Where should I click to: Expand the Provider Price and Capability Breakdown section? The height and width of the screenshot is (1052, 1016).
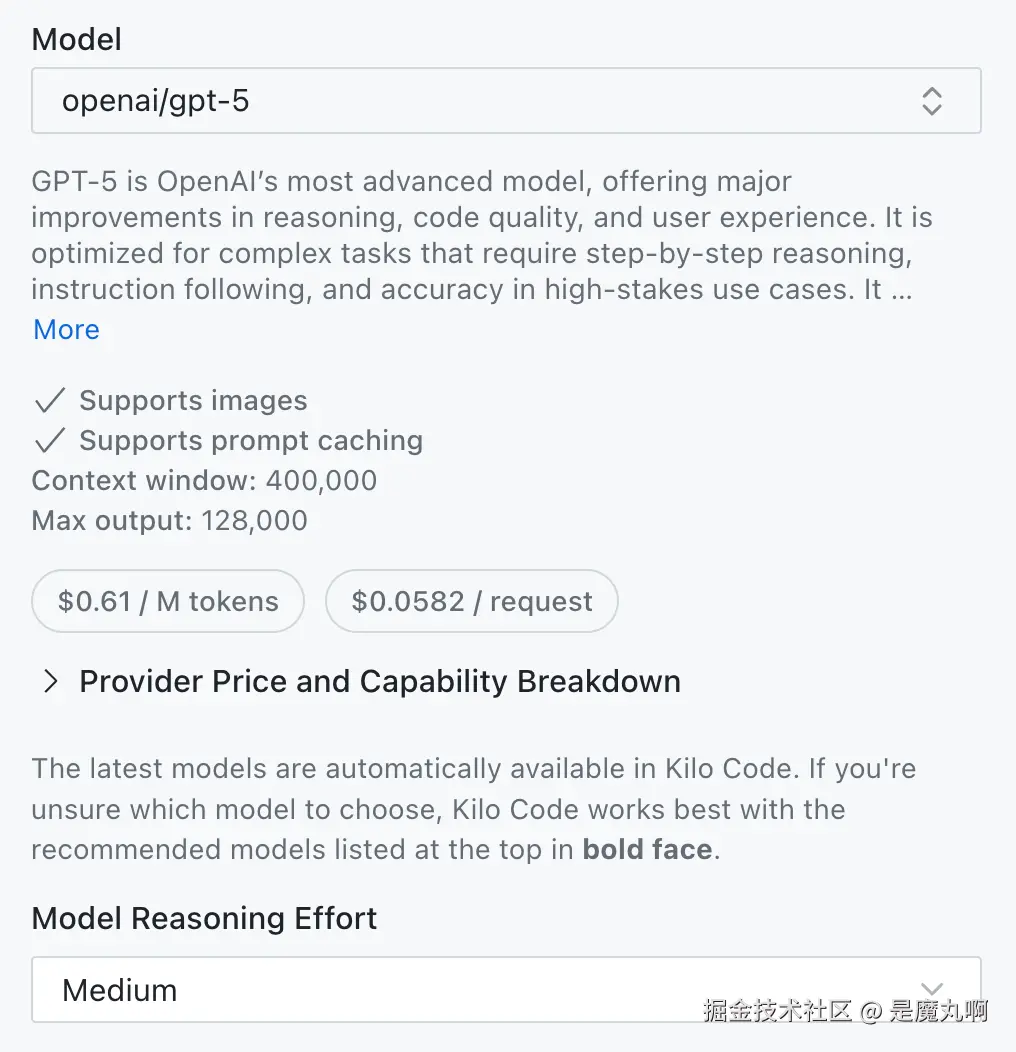click(x=380, y=681)
